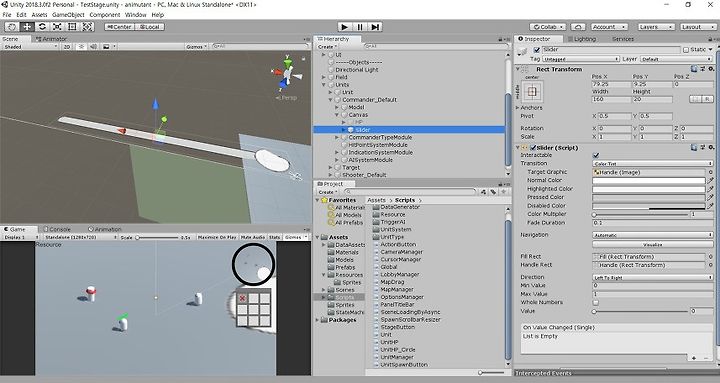Viewport: 720px width, 383px height.
Task: Click Rect Transform raw edit mode R button
Action: pyautogui.click(x=708, y=99)
